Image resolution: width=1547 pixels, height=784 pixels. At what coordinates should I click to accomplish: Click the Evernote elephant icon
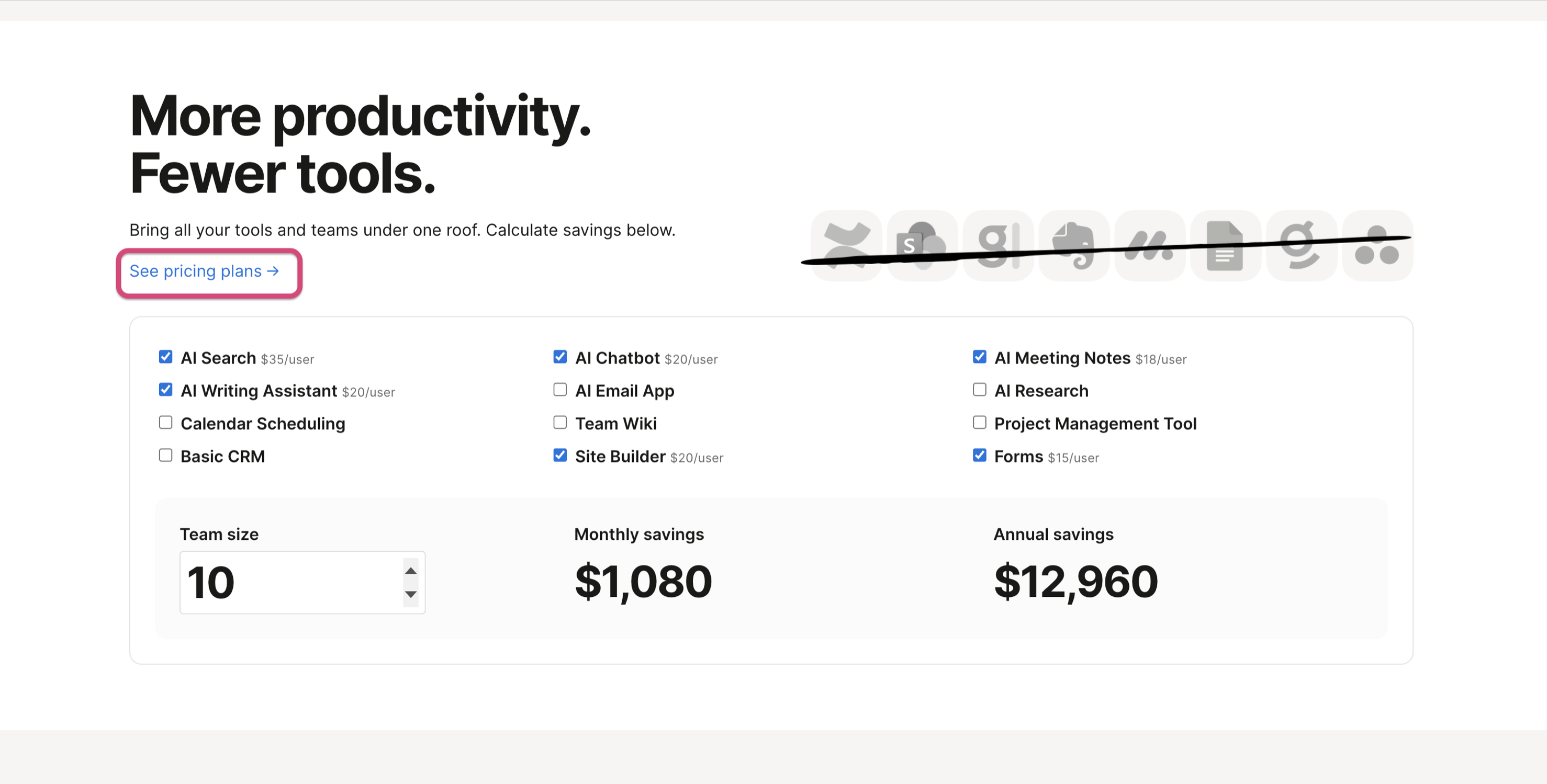point(1074,245)
